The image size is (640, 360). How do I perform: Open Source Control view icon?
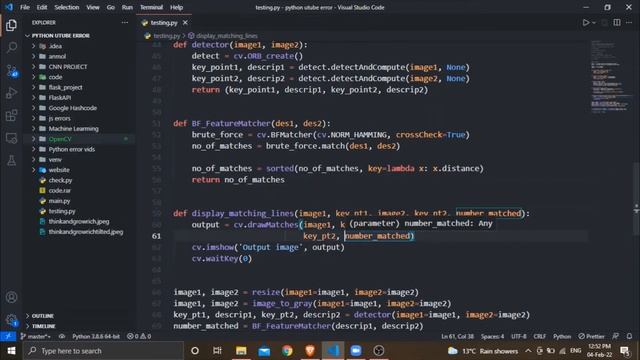tap(11, 71)
